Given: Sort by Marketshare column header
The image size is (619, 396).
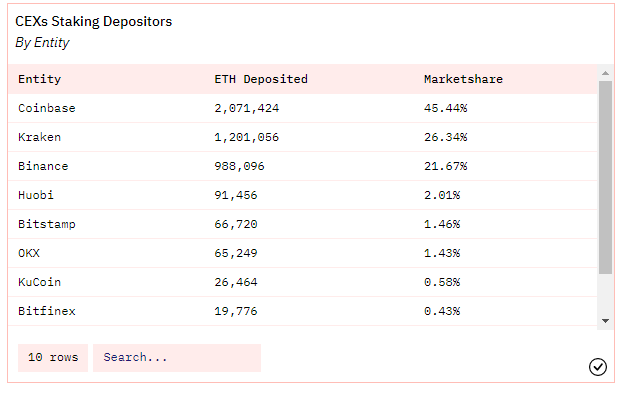Looking at the screenshot, I should [x=463, y=79].
